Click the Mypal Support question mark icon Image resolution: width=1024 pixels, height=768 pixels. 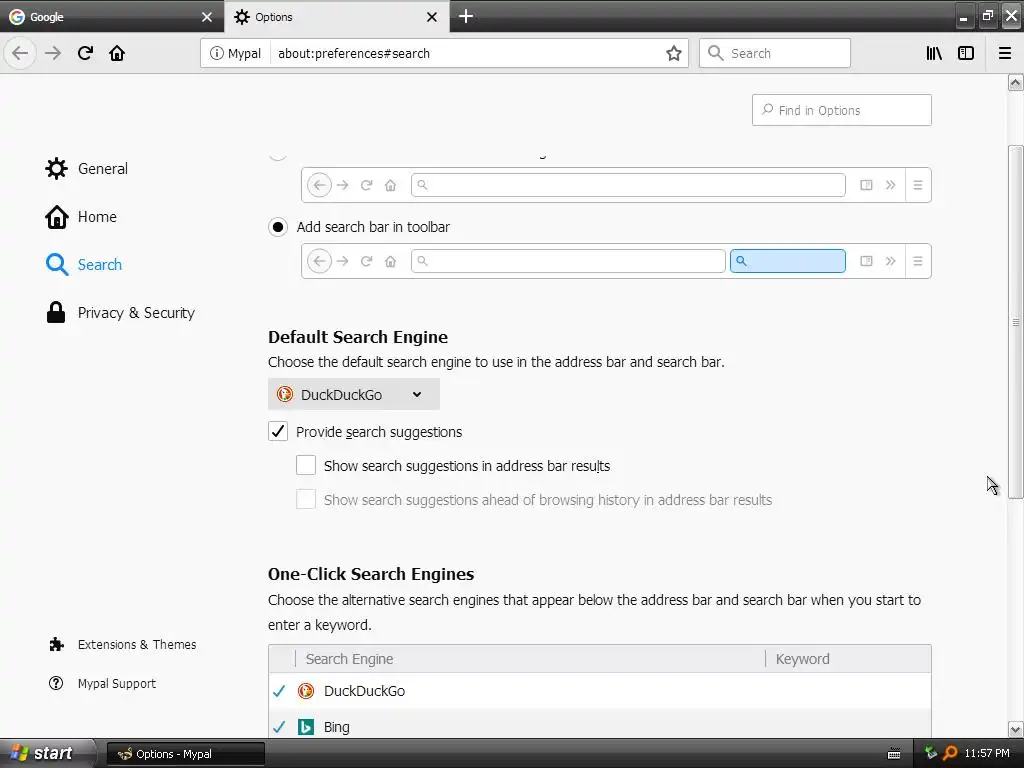56,683
